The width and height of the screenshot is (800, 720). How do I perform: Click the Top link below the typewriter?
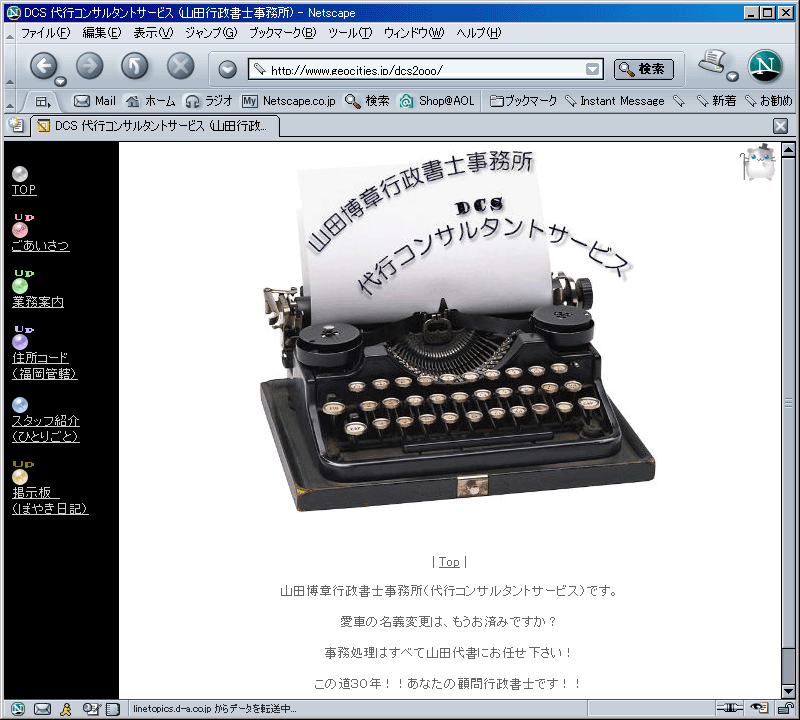click(x=449, y=562)
